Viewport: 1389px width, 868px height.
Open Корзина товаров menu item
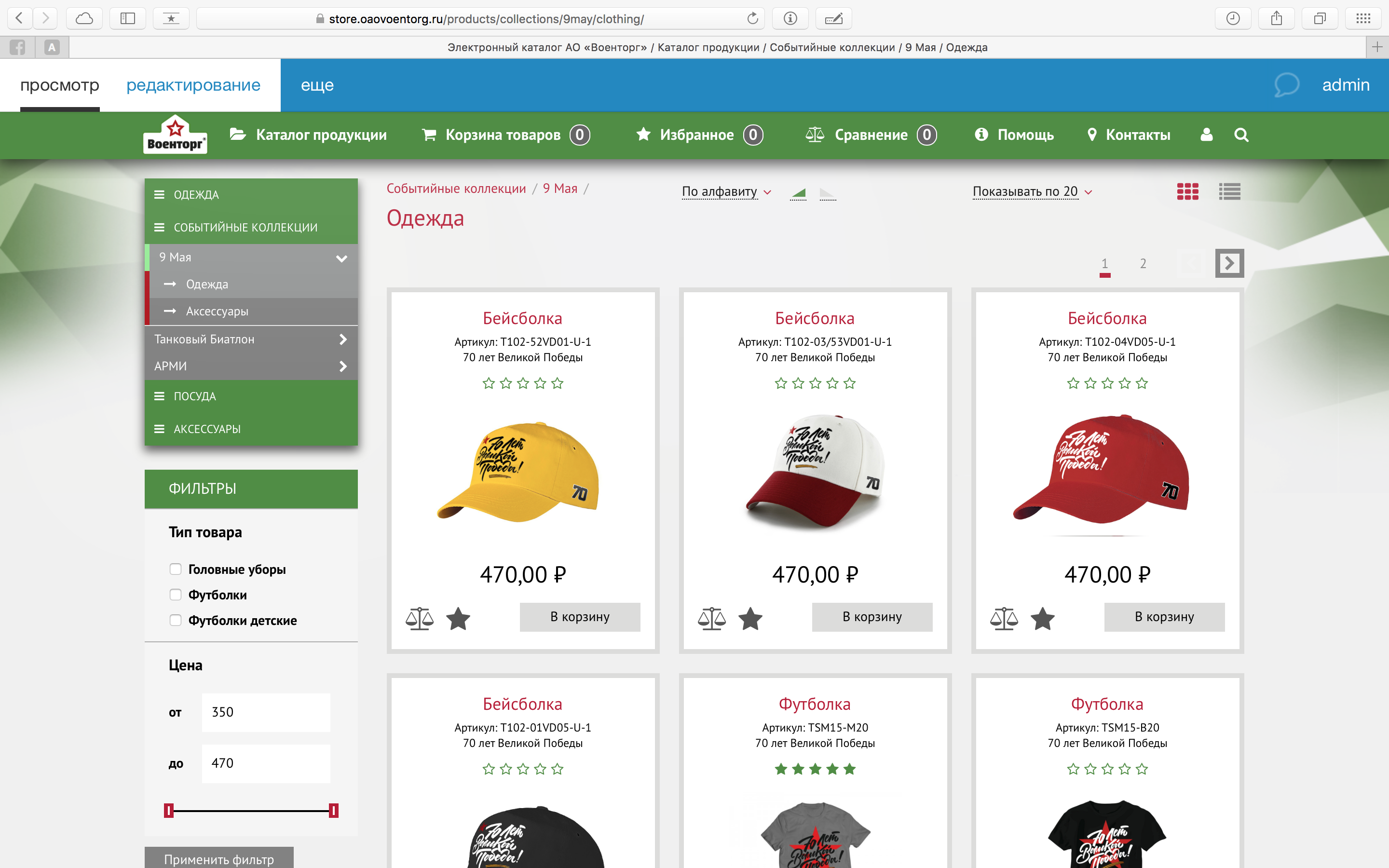click(505, 135)
